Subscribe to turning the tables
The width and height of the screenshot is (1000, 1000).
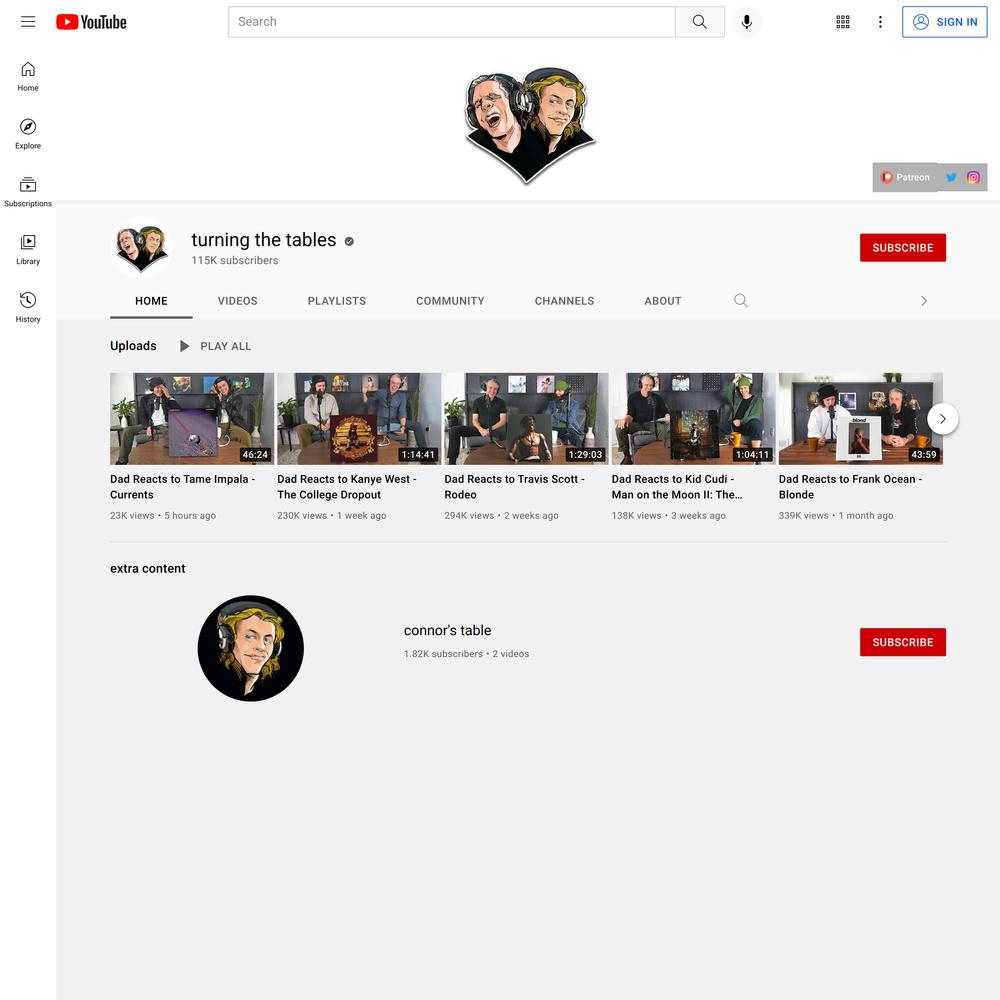click(x=902, y=247)
